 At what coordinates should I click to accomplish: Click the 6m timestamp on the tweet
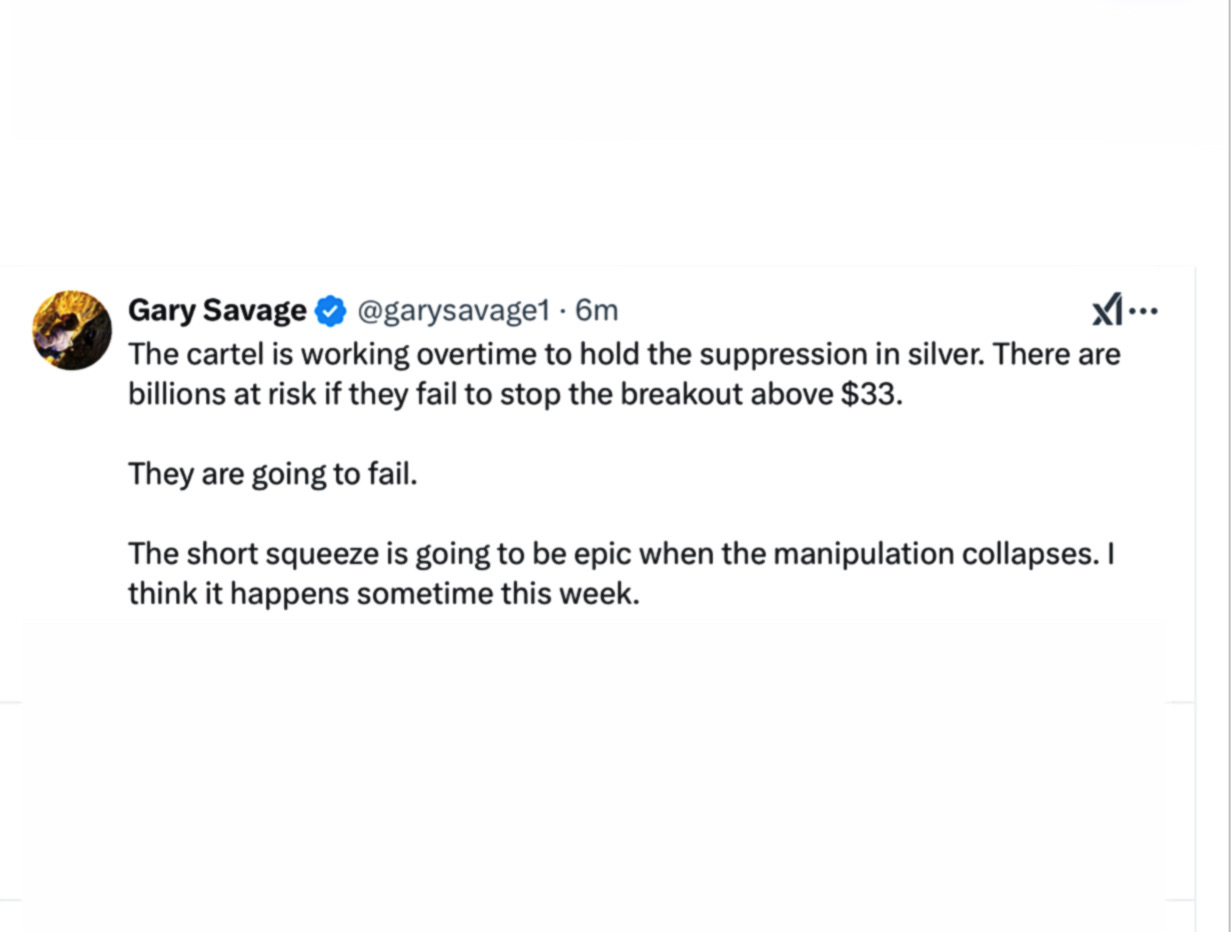click(597, 312)
